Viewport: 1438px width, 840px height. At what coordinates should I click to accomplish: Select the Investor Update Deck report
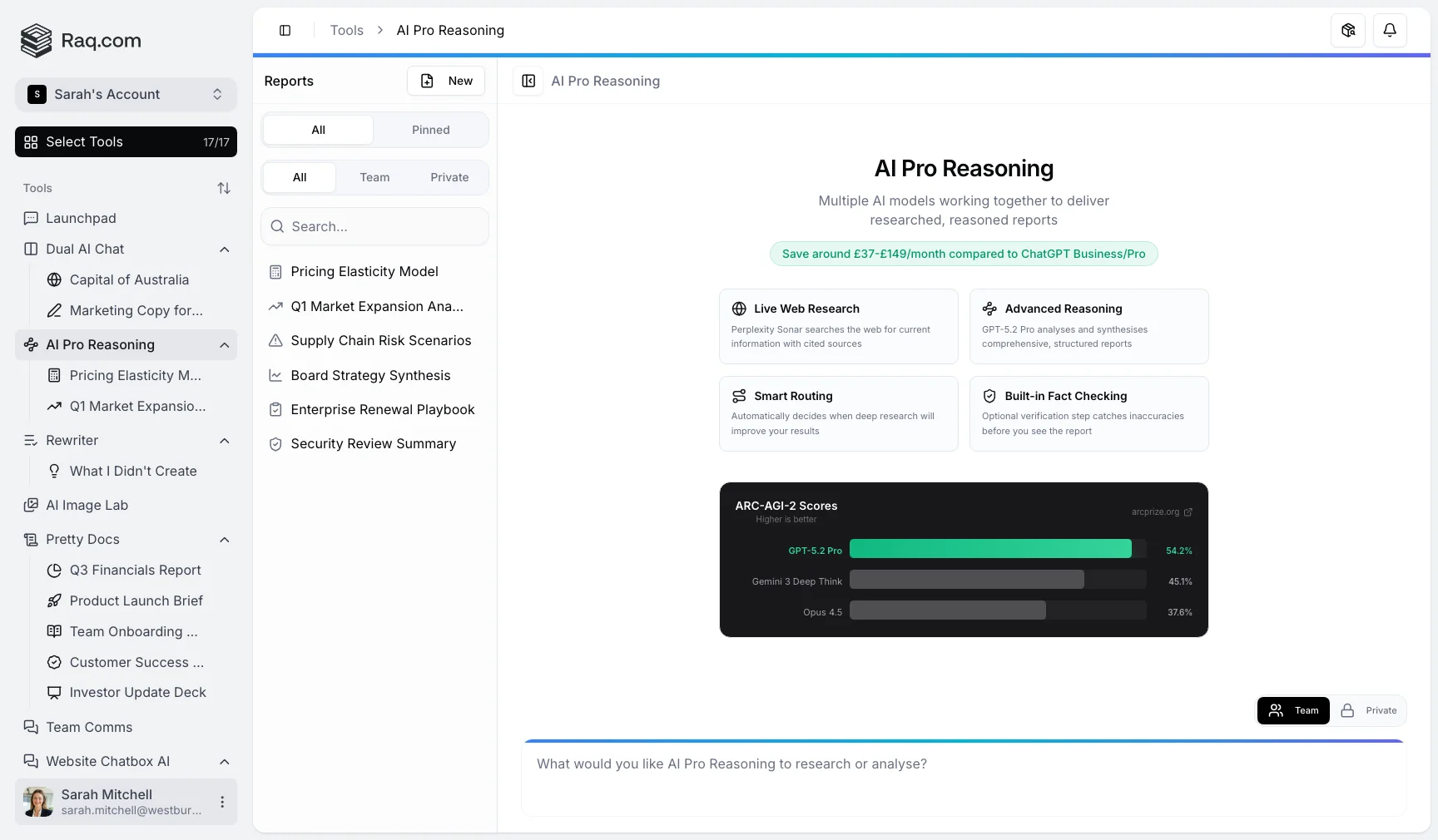(138, 692)
